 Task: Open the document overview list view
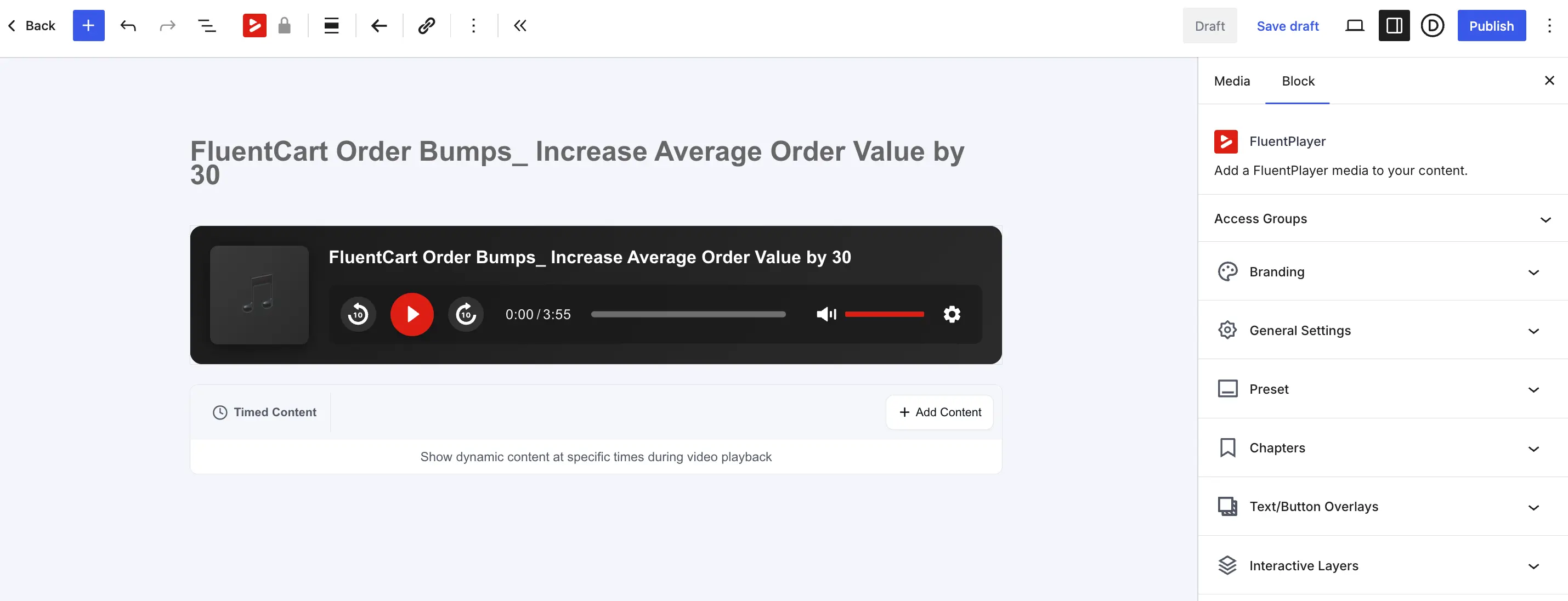(x=207, y=26)
